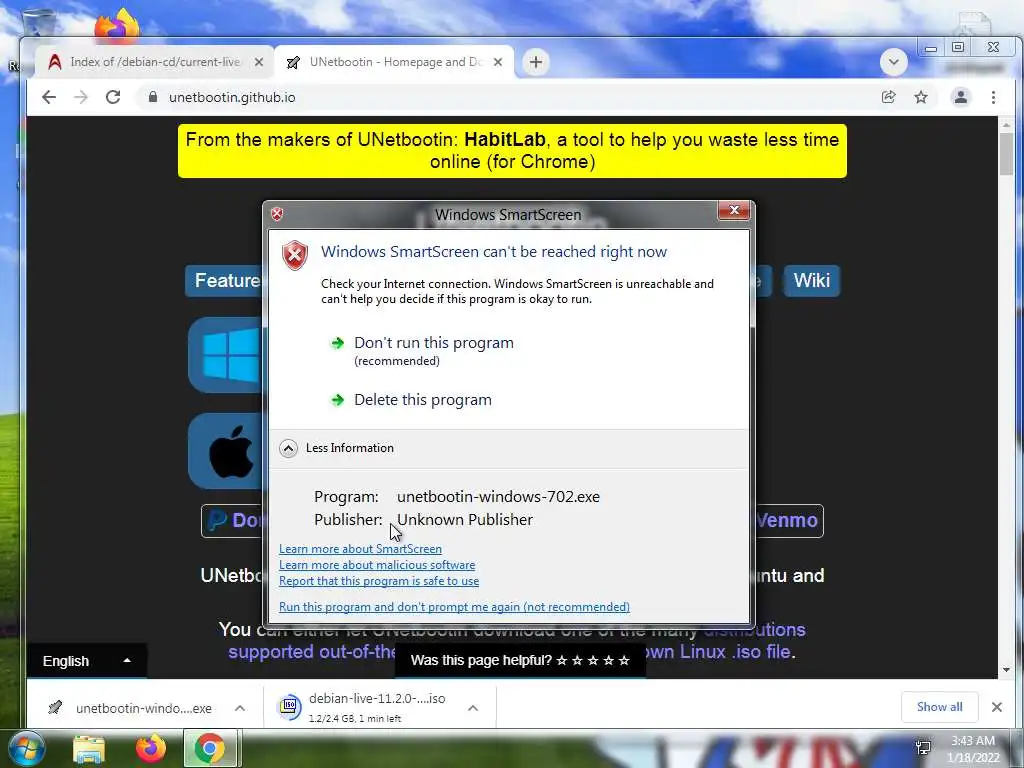Expand debian-live iso download options chevron
Image resolution: width=1024 pixels, height=768 pixels.
pyautogui.click(x=473, y=708)
